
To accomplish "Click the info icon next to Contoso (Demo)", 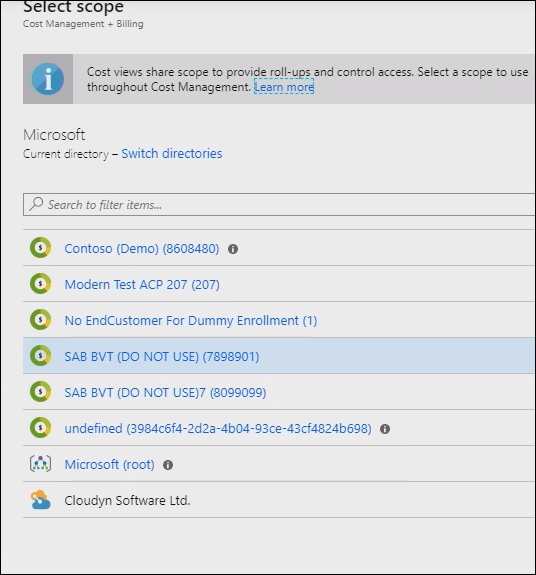I will [233, 249].
